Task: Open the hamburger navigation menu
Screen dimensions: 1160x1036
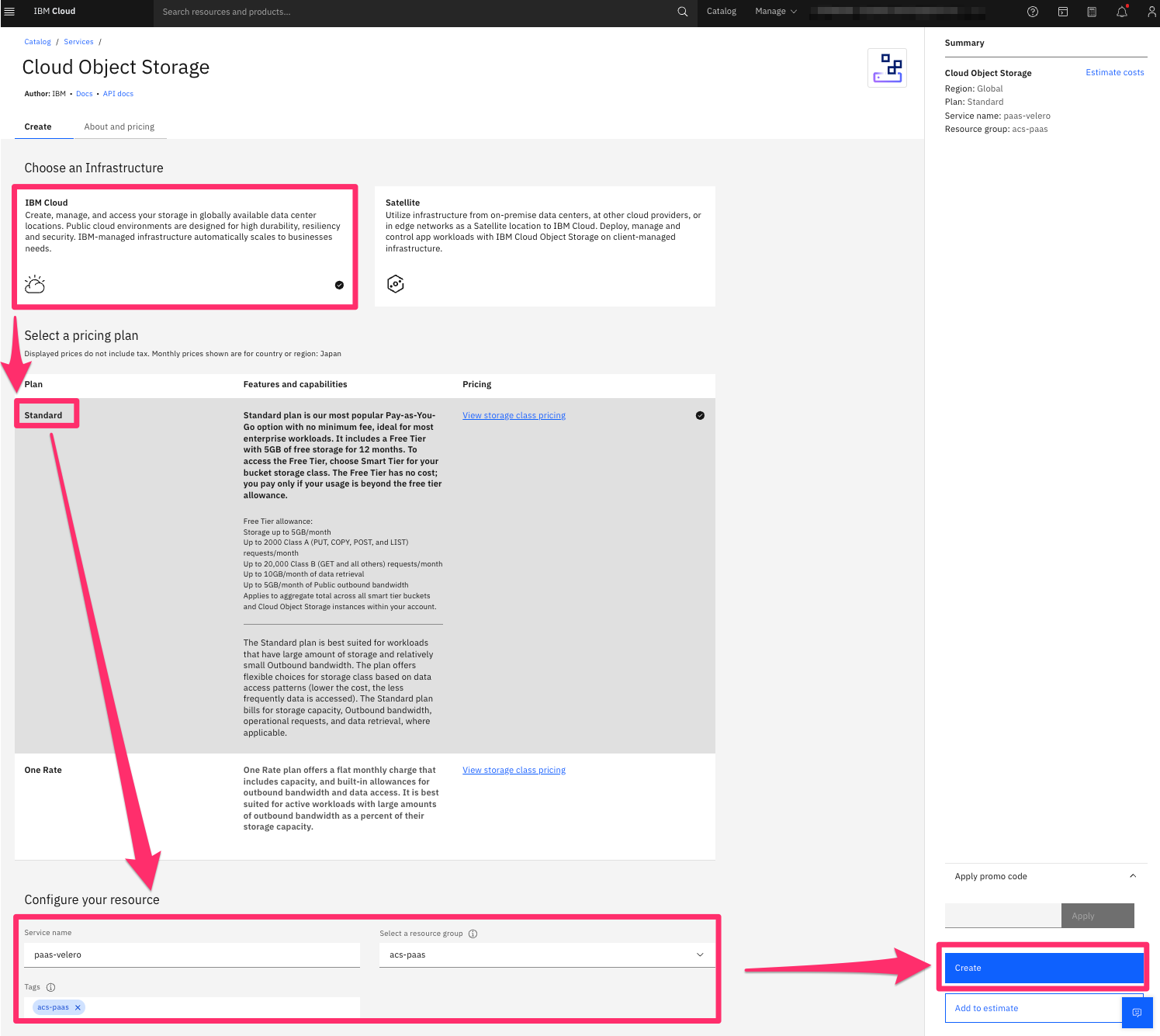Action: [9, 12]
